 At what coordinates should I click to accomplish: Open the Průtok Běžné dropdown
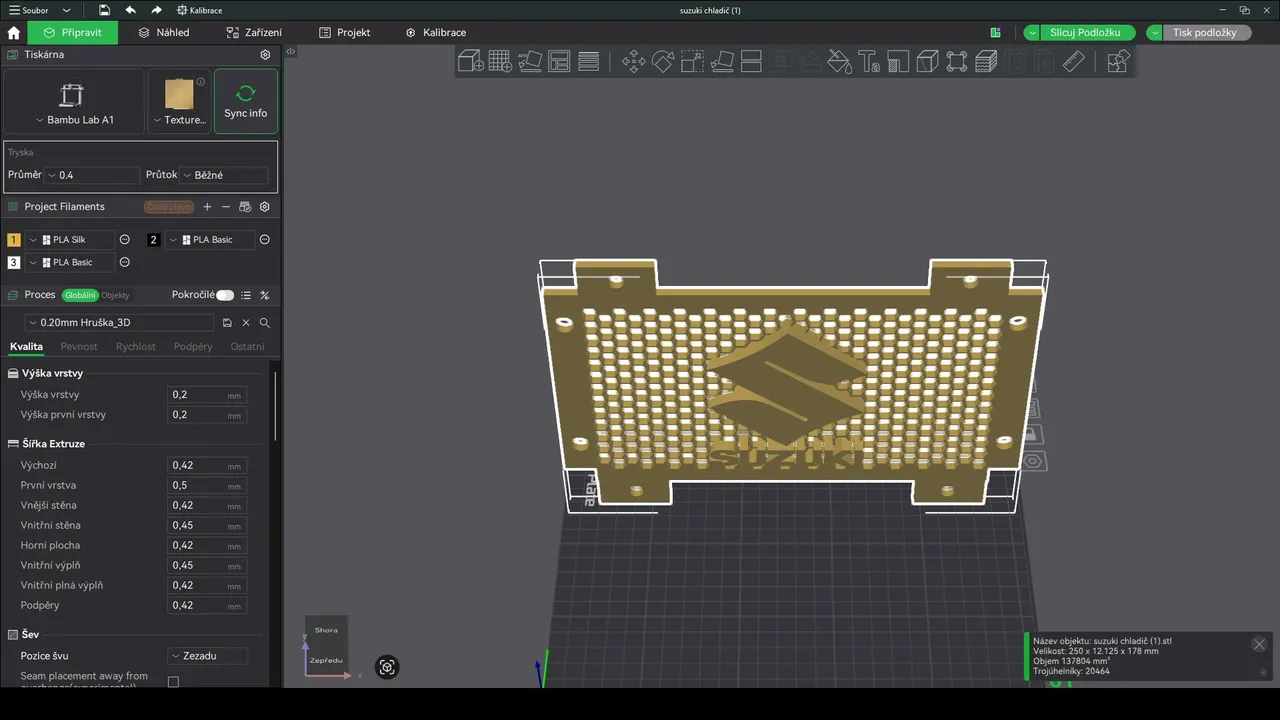click(224, 175)
